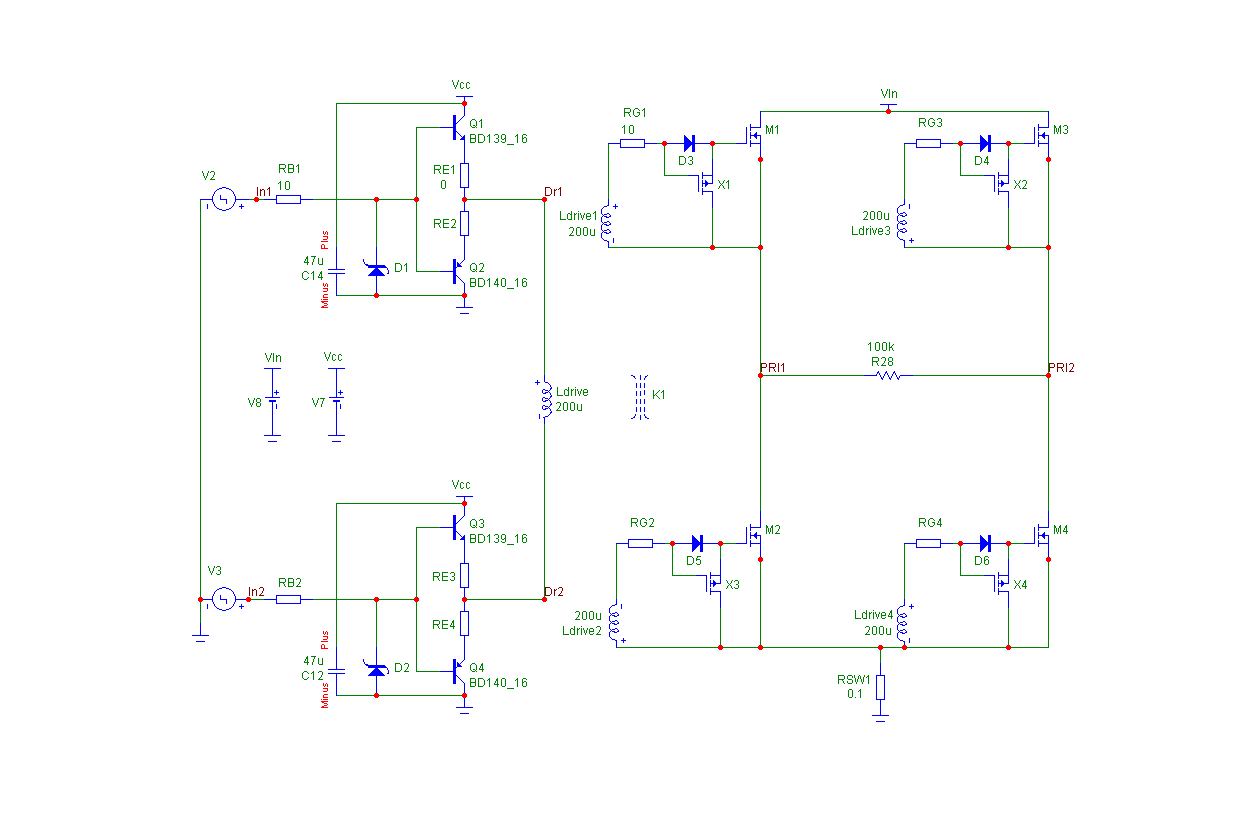This screenshot has height=813, width=1251.
Task: Click the In2 node label
Action: pos(257,591)
